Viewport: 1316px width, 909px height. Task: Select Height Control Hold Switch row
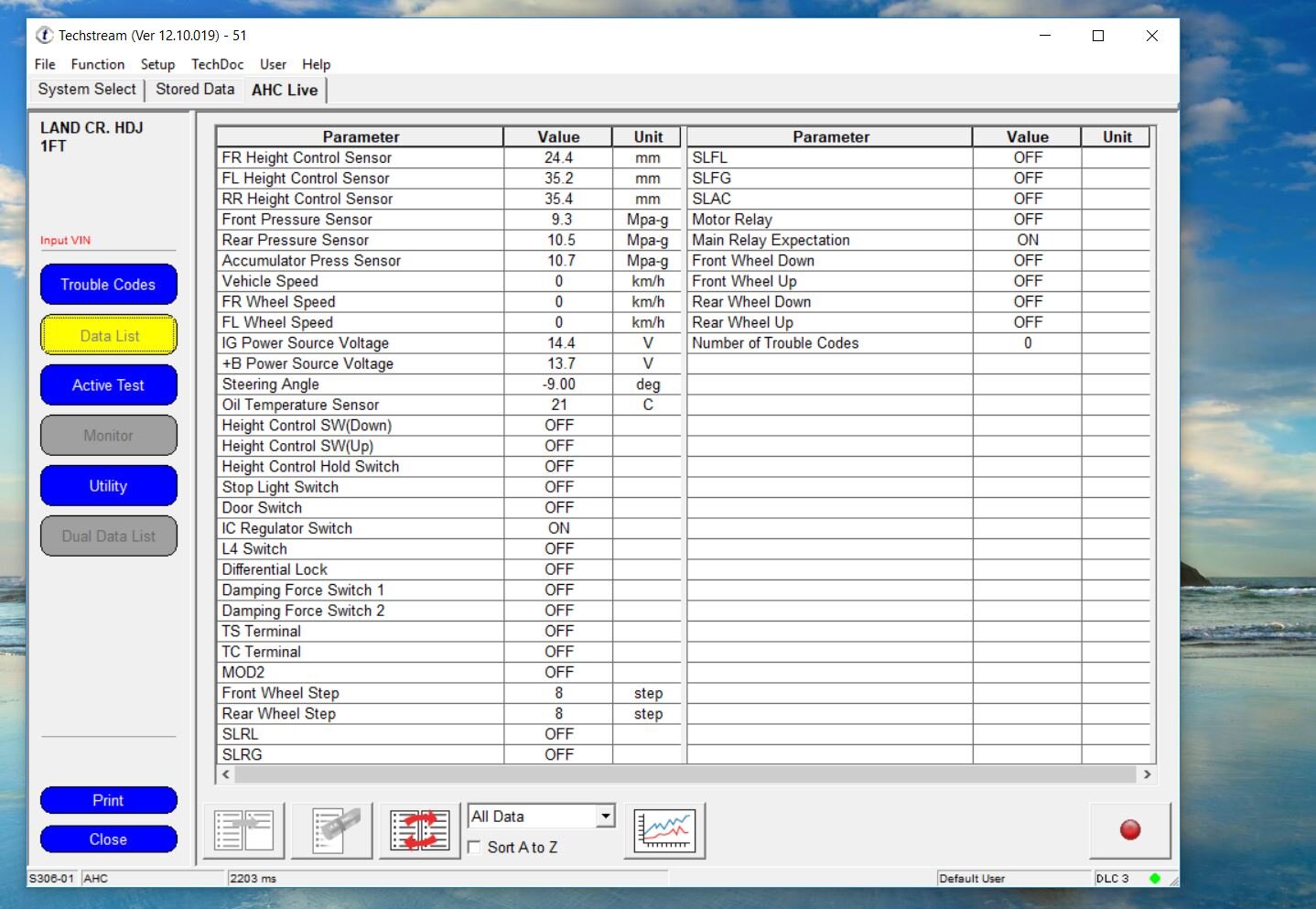(448, 467)
